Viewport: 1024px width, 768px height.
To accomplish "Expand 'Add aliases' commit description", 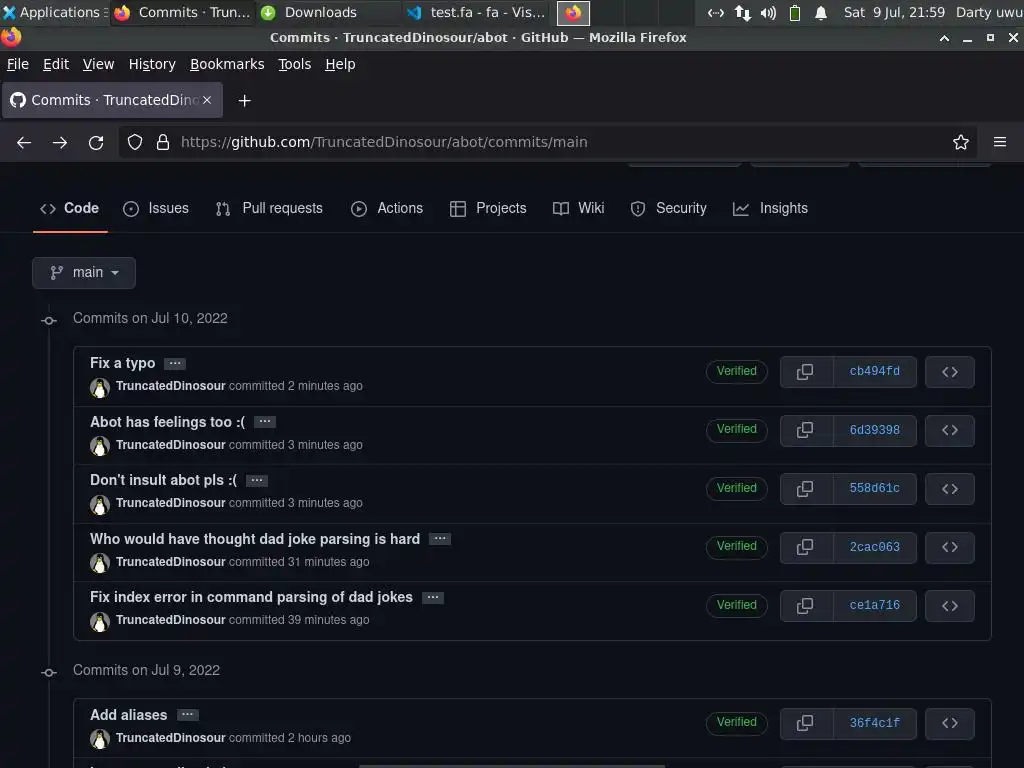I will tap(187, 714).
